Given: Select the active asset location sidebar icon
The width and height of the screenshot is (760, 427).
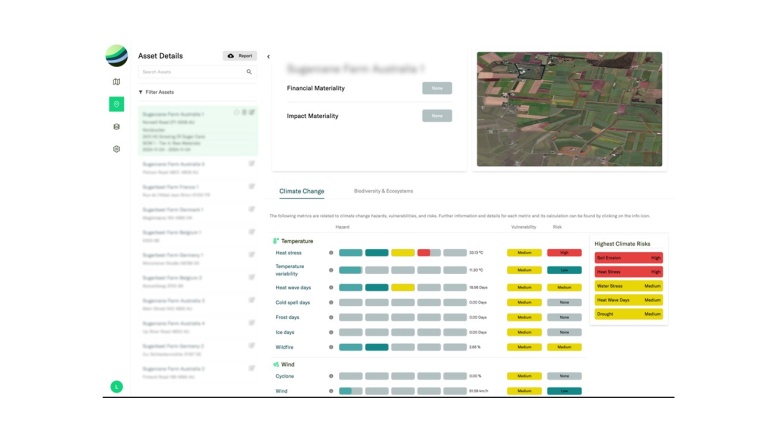Looking at the screenshot, I should (x=116, y=104).
